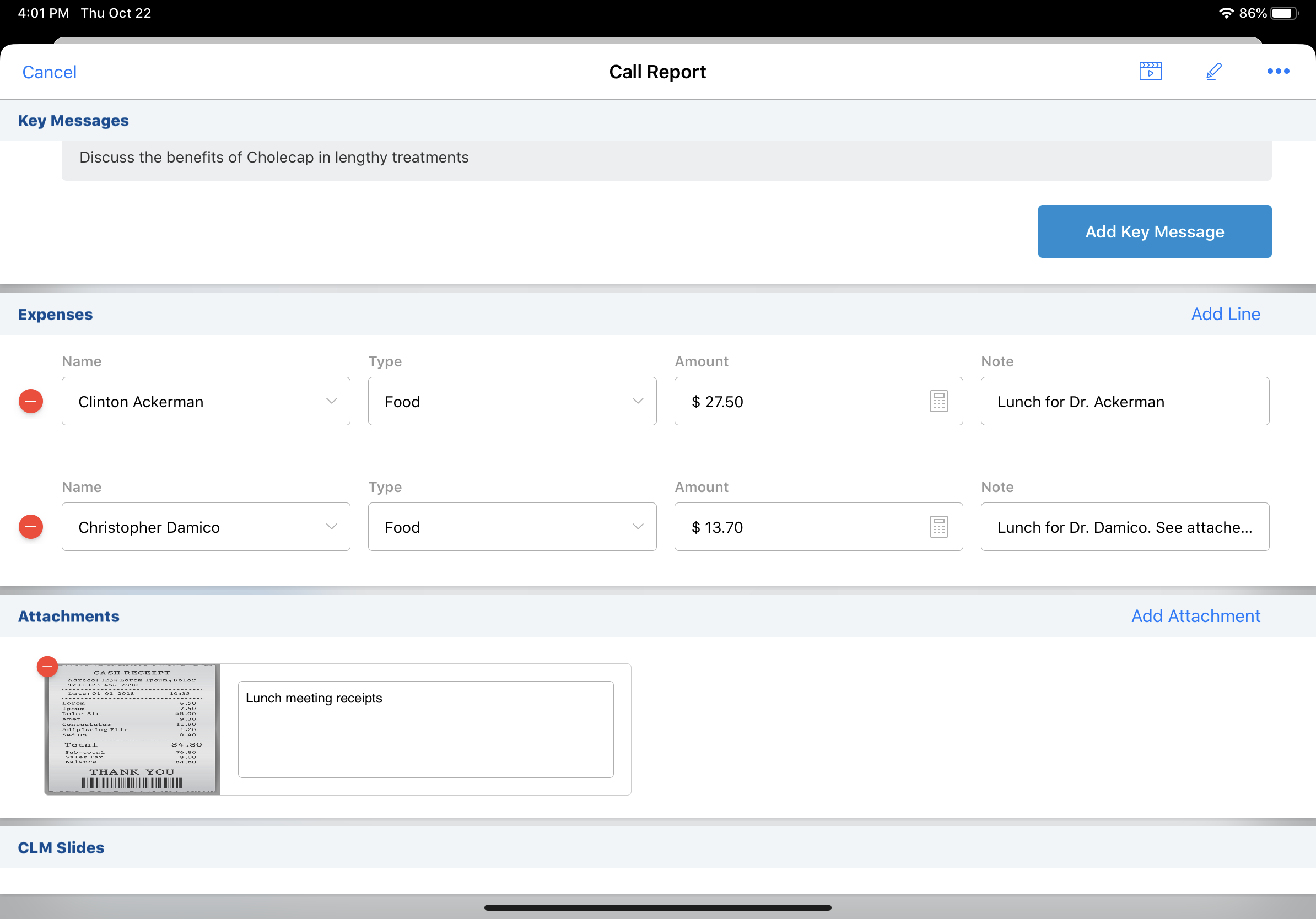The height and width of the screenshot is (919, 1316).
Task: Remove the Clinton Ackerman expense line
Action: click(31, 401)
